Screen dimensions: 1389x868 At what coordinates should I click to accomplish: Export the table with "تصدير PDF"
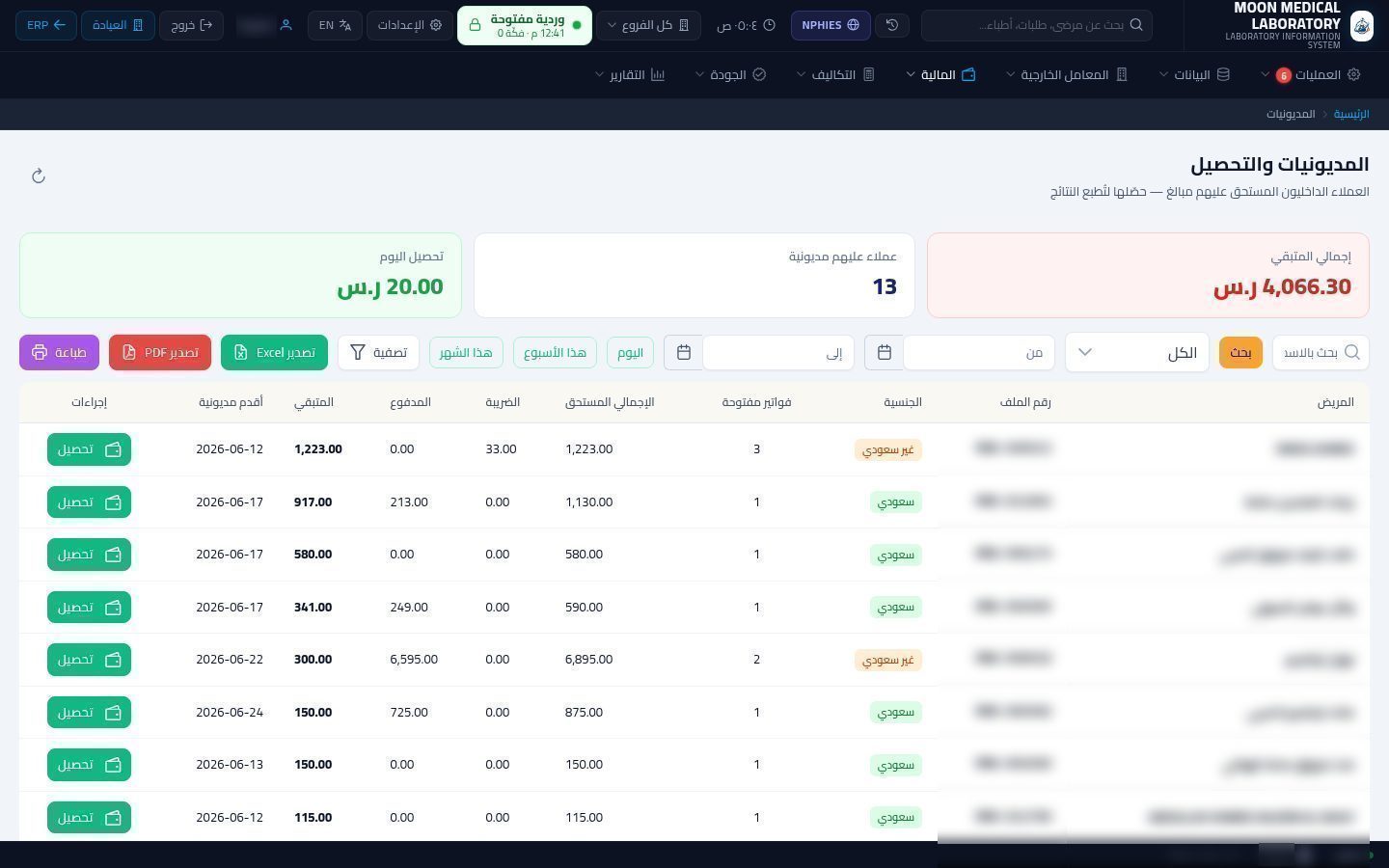(160, 353)
